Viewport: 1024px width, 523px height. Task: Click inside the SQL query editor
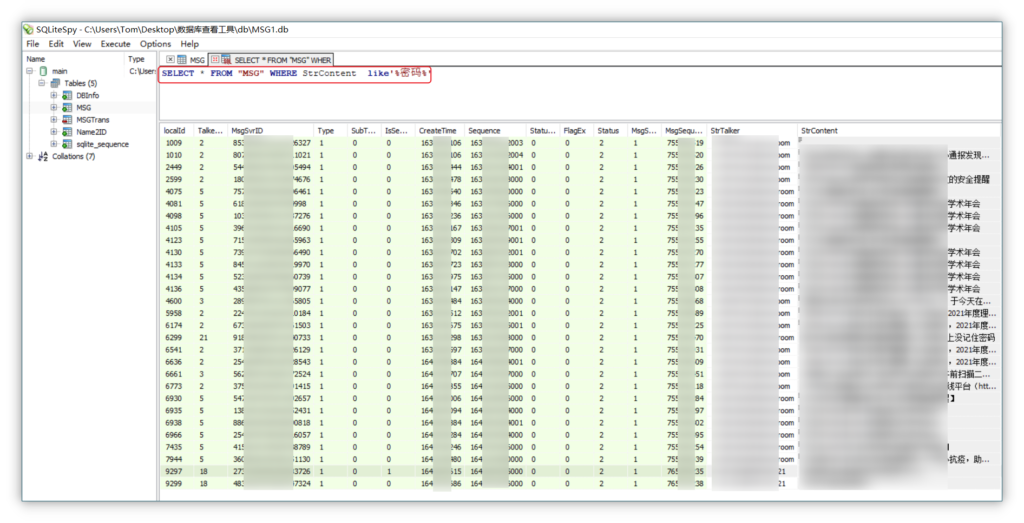580,93
